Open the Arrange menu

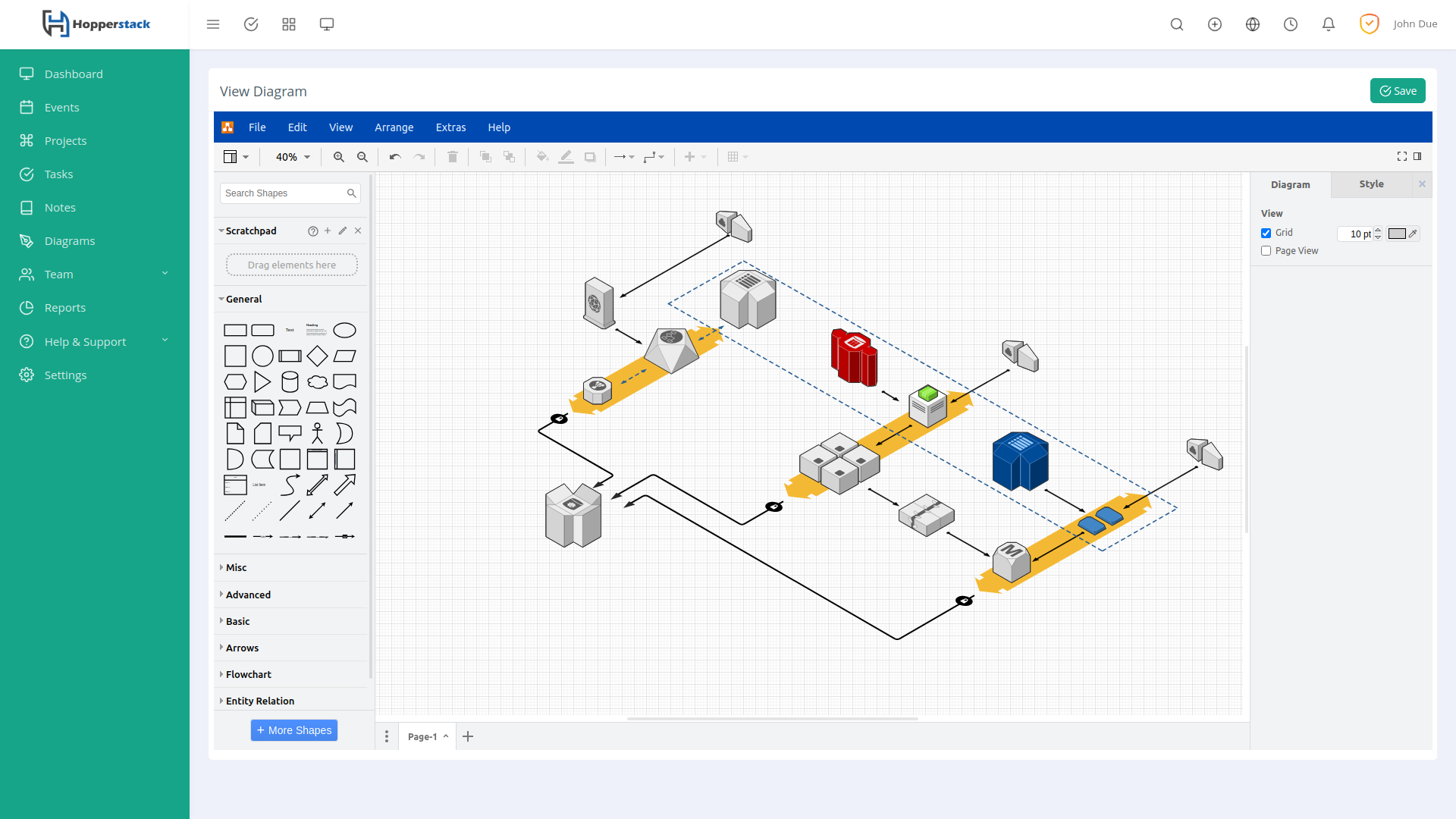coord(394,127)
